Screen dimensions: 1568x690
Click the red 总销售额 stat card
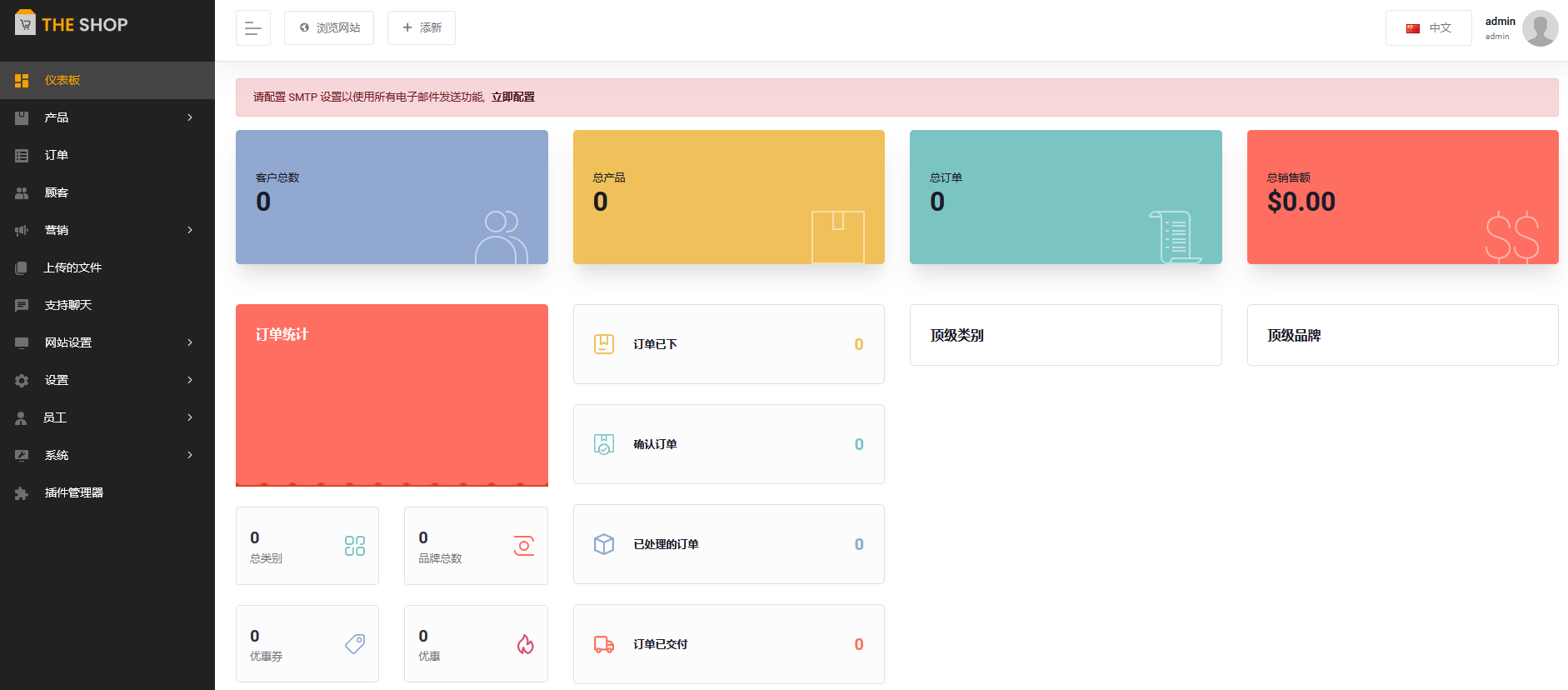tap(1401, 197)
